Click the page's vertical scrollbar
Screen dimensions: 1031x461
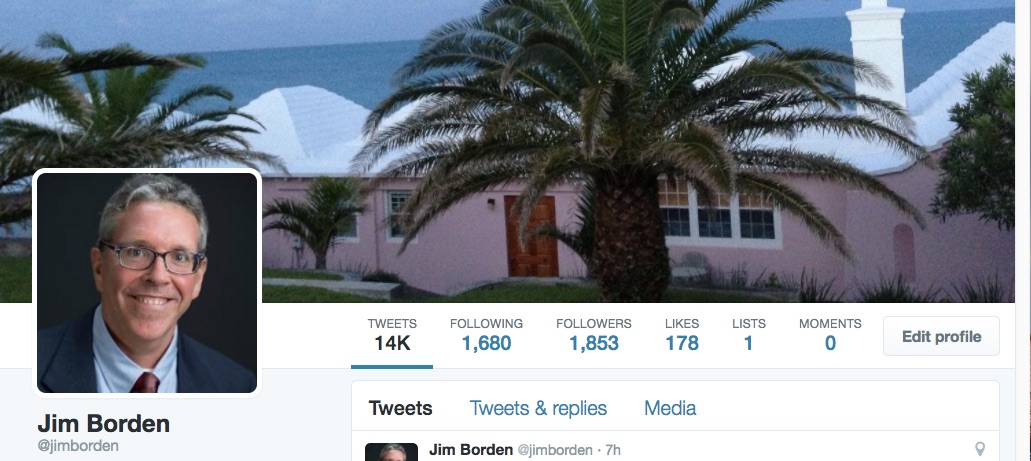pos(1023,230)
